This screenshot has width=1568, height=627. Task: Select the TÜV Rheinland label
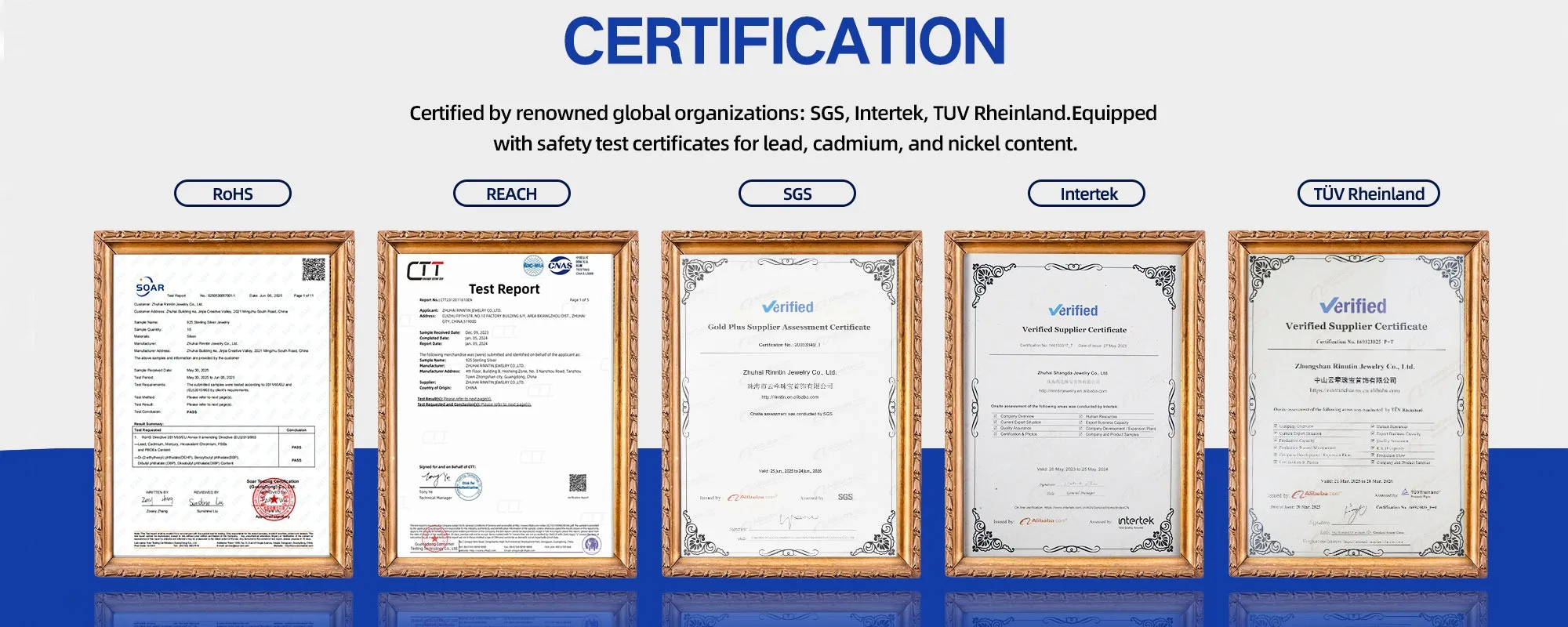pyautogui.click(x=1368, y=194)
